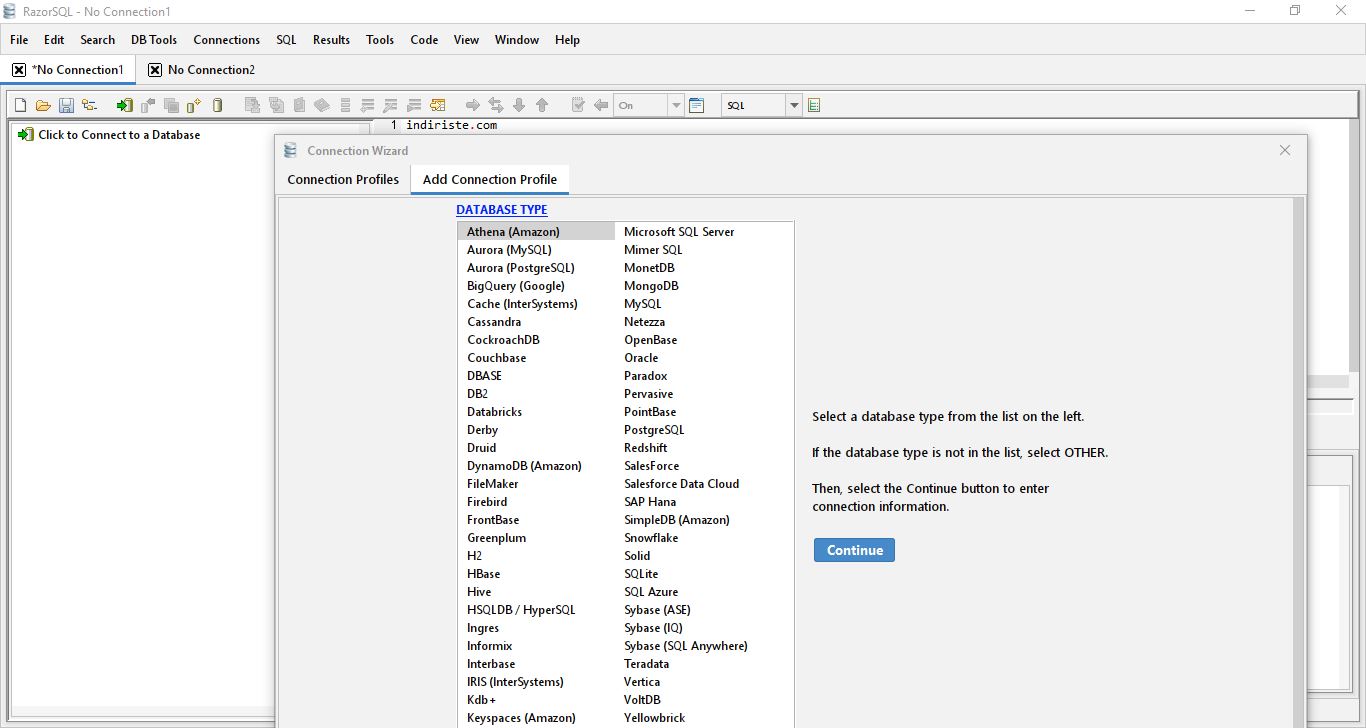Click the right arrow toolbar icon
This screenshot has width=1366, height=728.
[x=473, y=105]
